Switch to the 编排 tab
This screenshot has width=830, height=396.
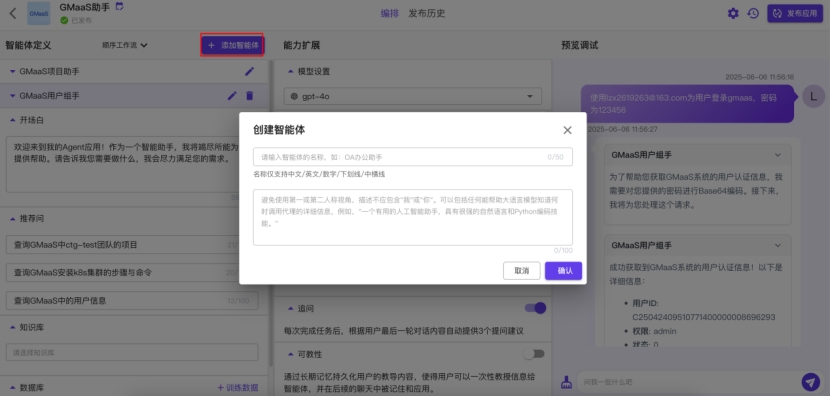390,13
